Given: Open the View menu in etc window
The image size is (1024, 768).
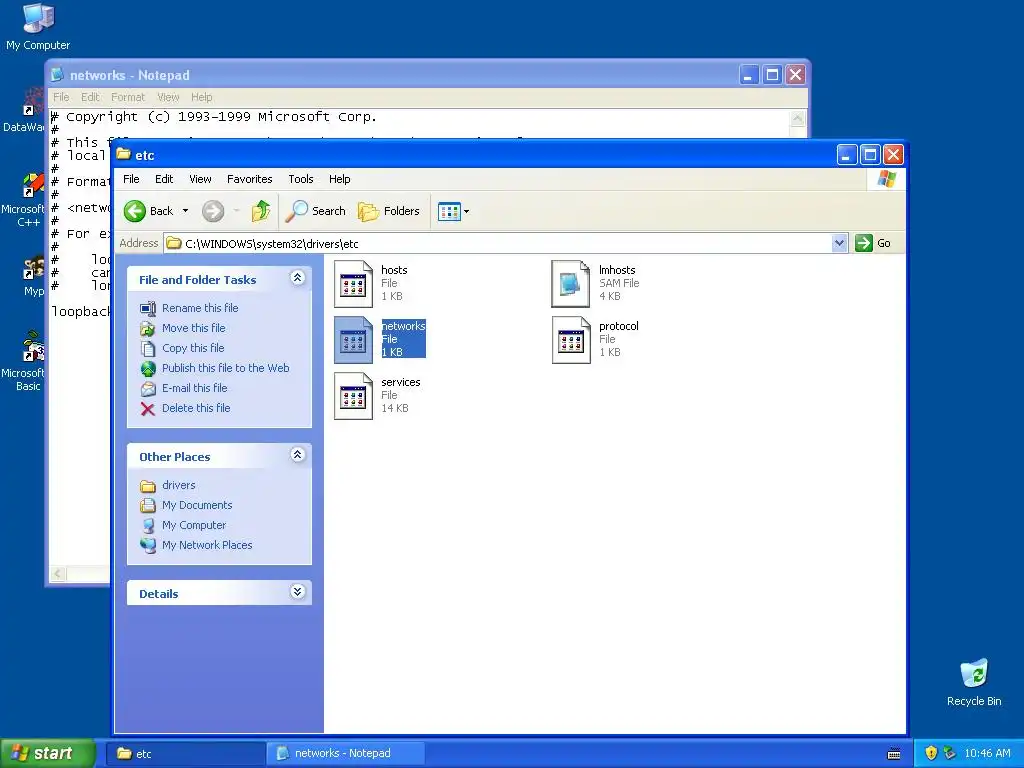Looking at the screenshot, I should coord(200,179).
